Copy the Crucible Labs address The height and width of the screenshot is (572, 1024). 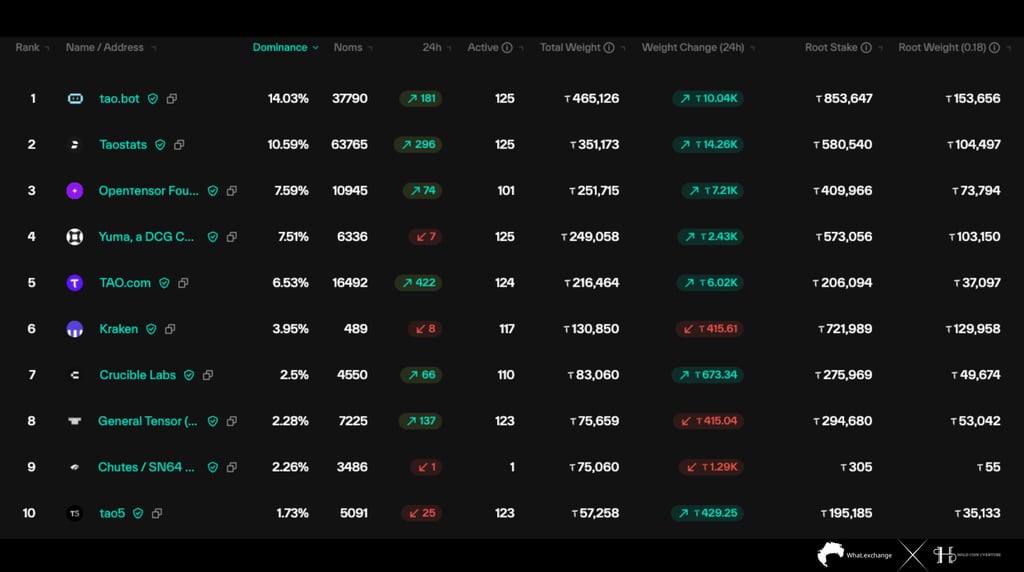click(208, 375)
